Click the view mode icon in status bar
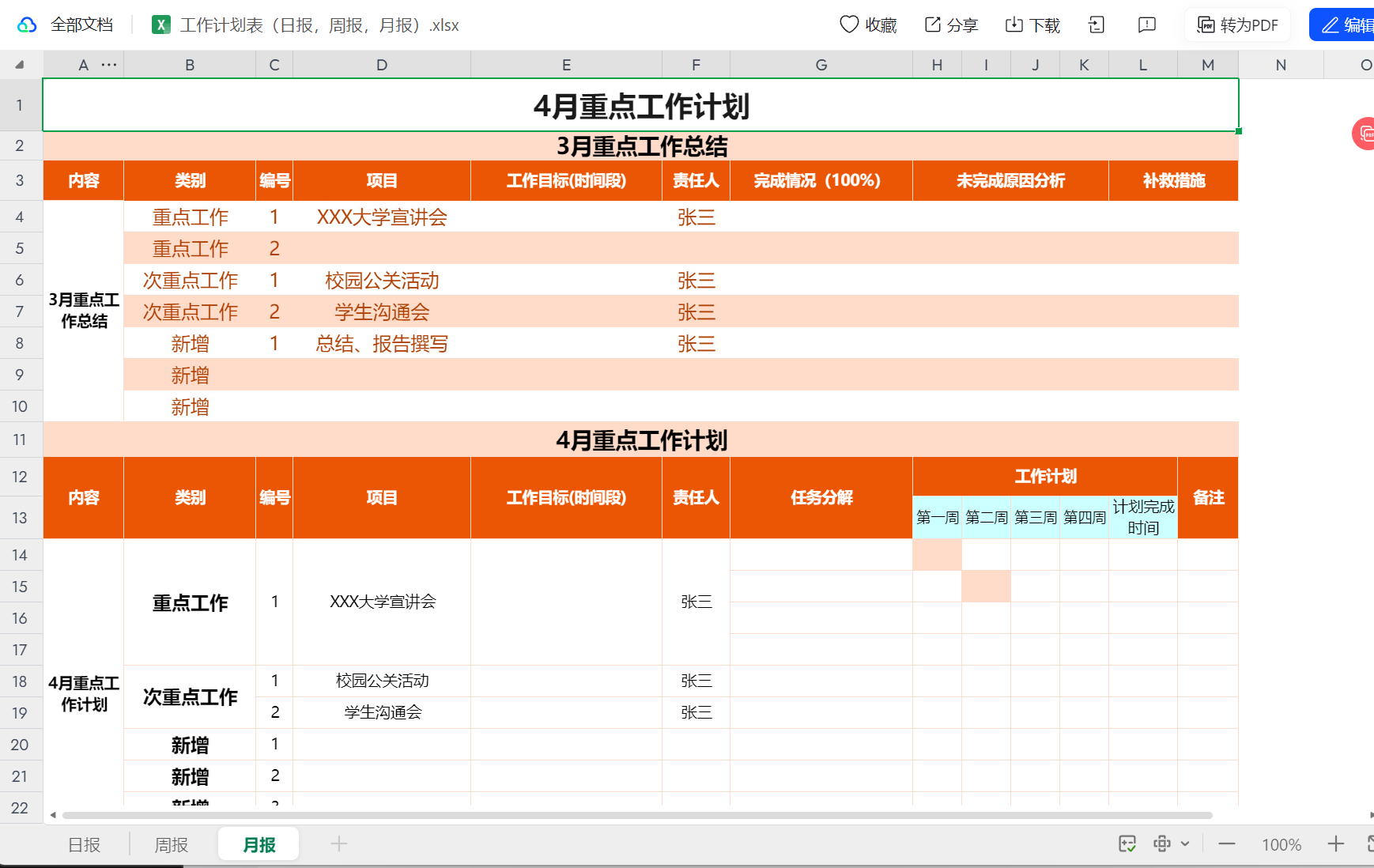 [1162, 844]
